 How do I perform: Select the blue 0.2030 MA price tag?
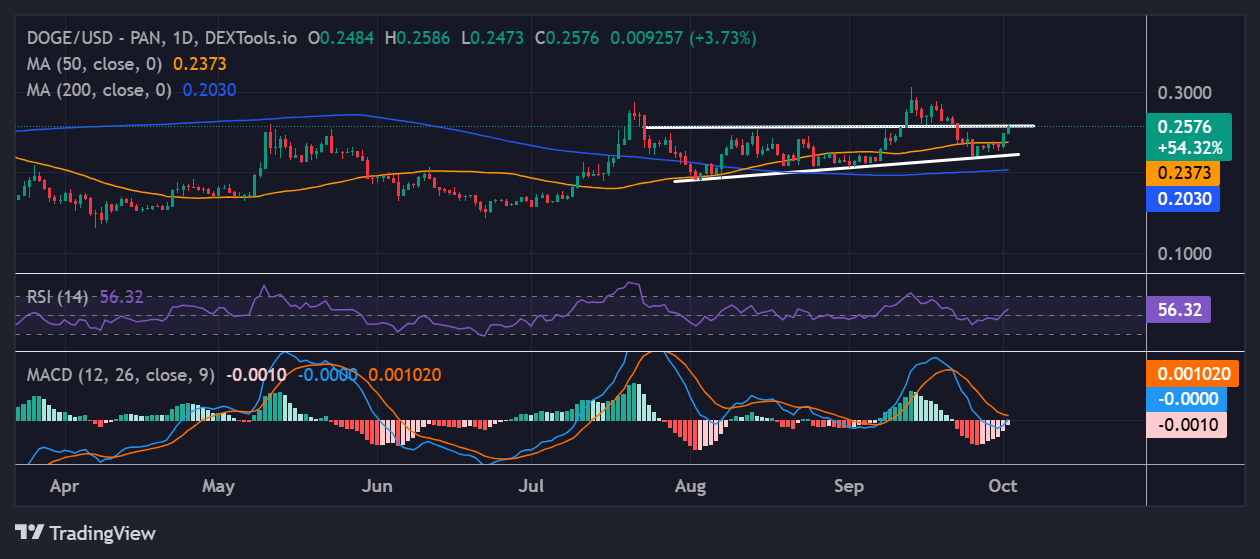tap(1184, 198)
